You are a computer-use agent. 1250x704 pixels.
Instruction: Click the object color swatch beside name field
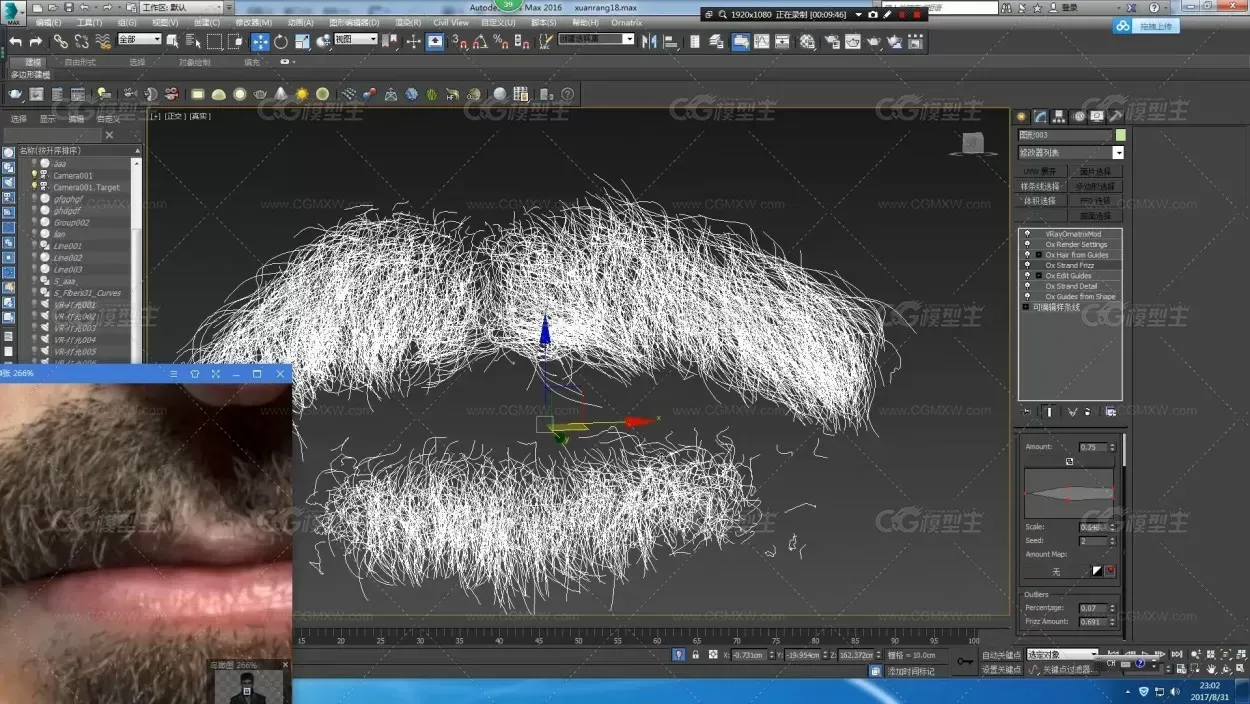(x=1120, y=135)
